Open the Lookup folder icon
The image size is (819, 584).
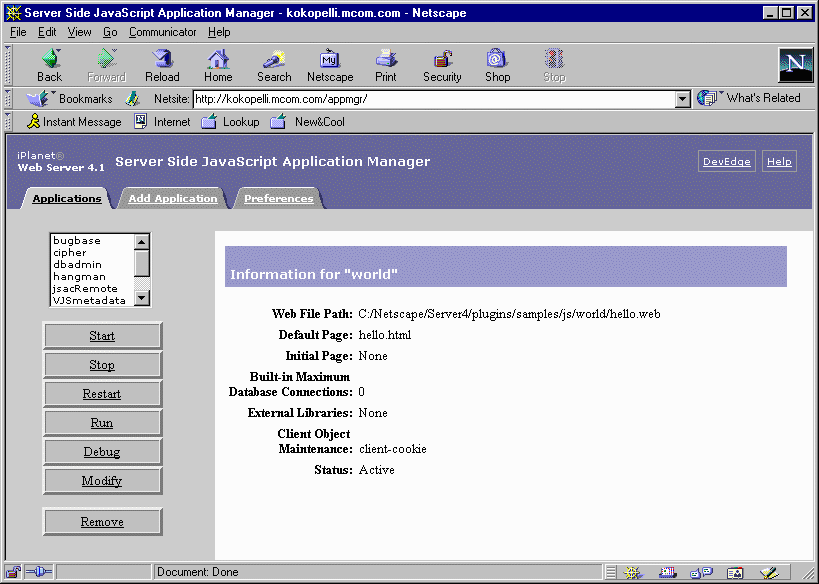209,121
